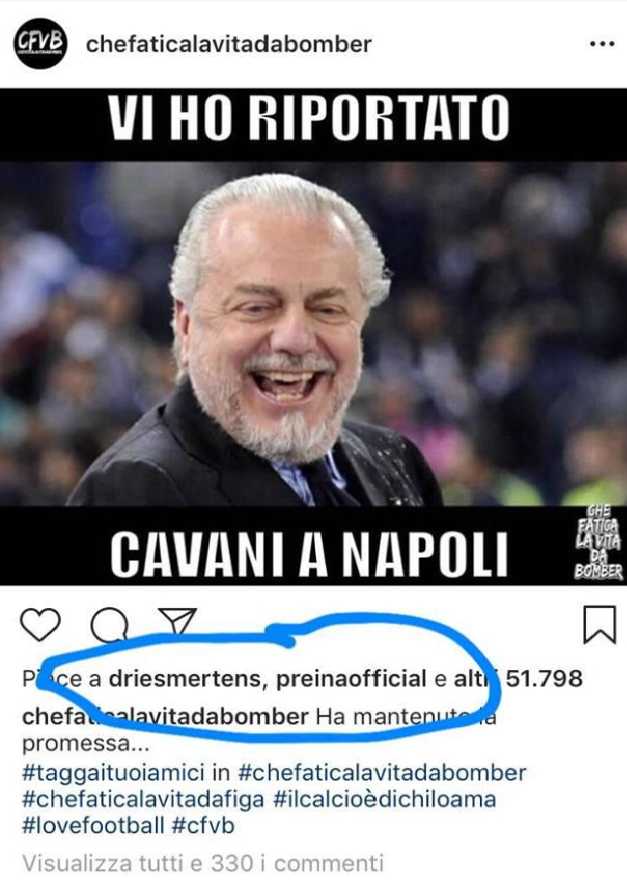Tap the paper plane share icon
This screenshot has width=627, height=890.
coord(177,620)
